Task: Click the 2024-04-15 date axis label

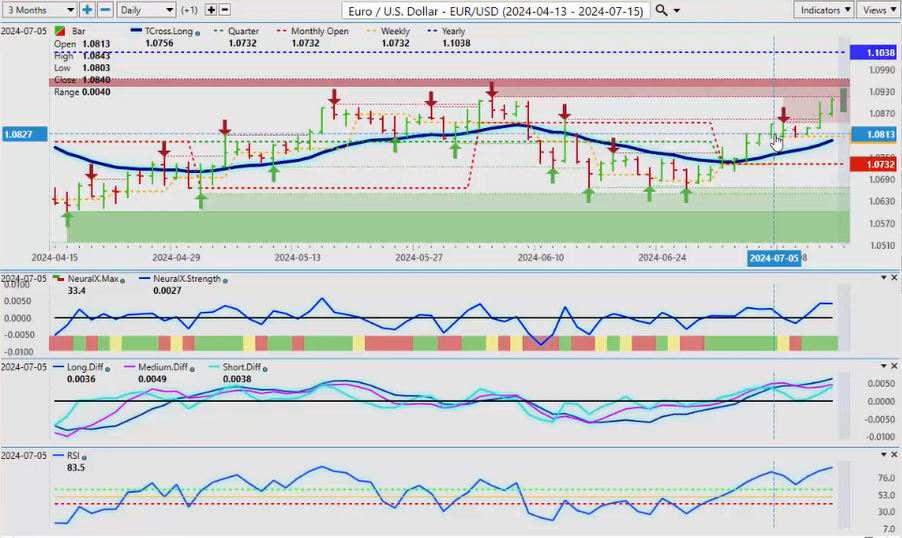Action: pyautogui.click(x=55, y=258)
